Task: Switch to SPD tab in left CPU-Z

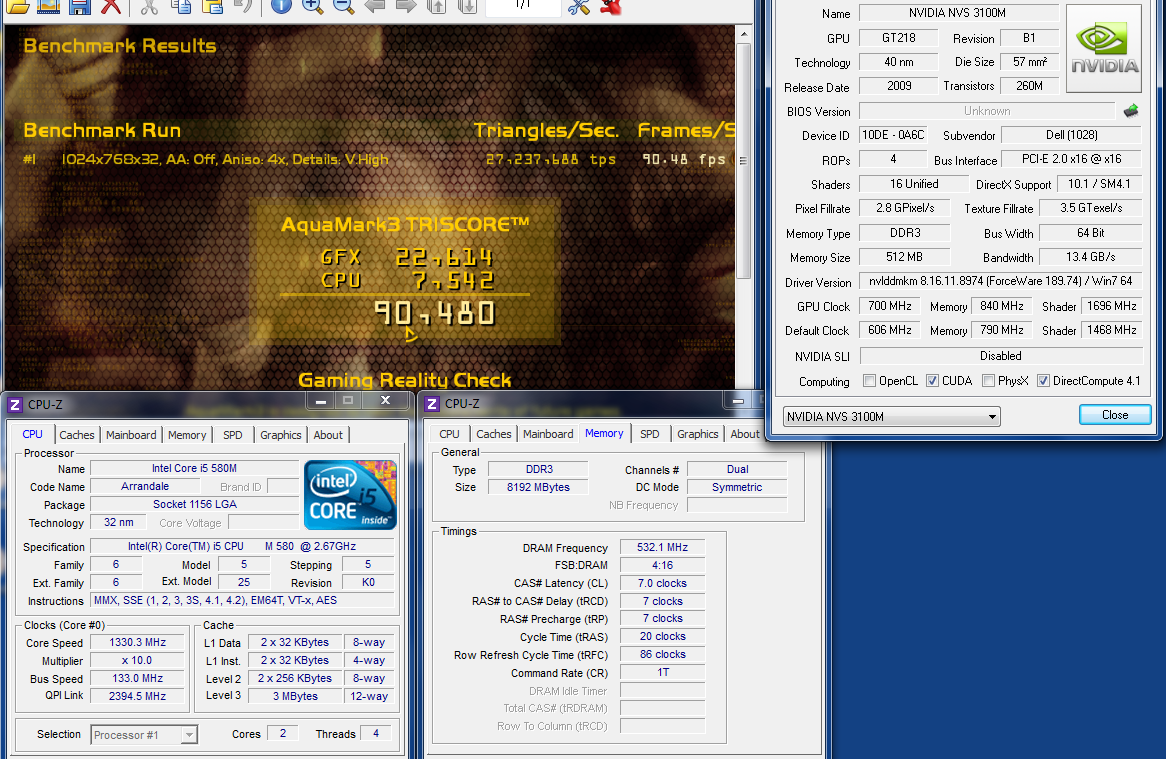Action: click(233, 435)
